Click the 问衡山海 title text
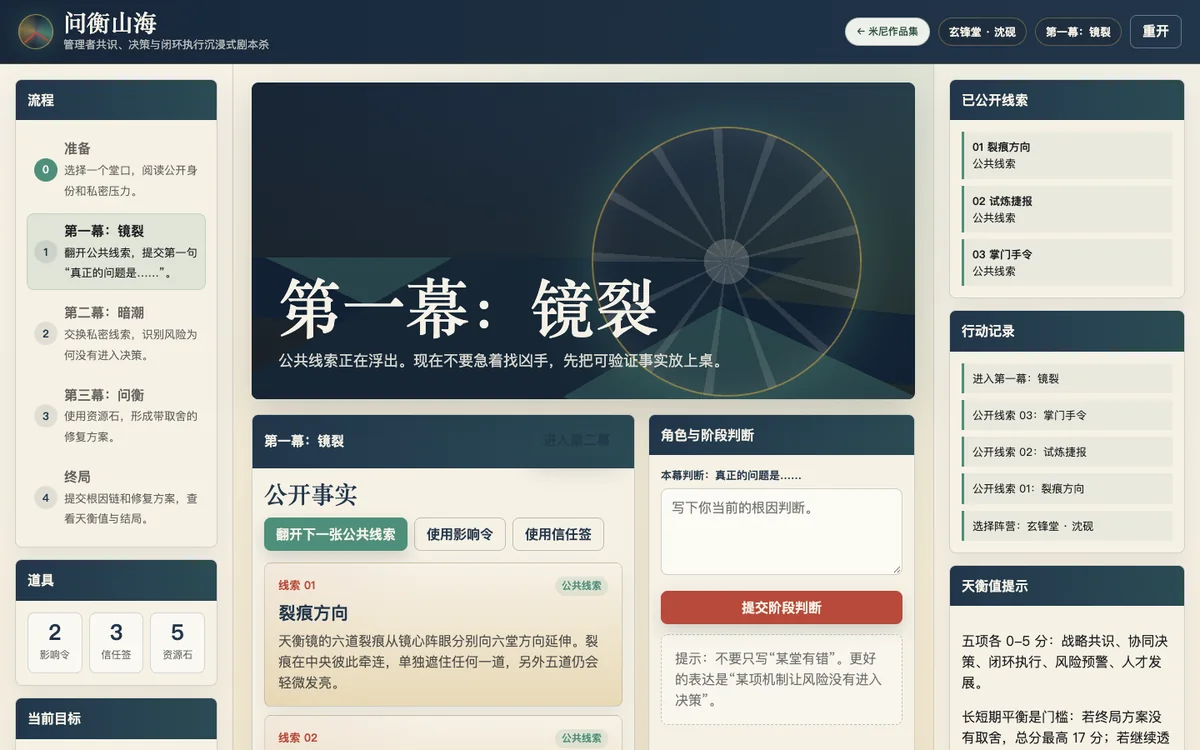Screen dimensions: 1200x750 (110, 22)
